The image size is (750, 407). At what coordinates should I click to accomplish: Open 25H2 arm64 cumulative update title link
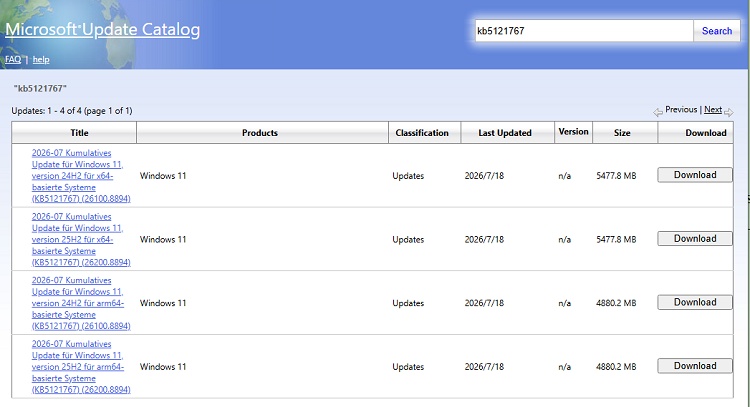tap(81, 367)
